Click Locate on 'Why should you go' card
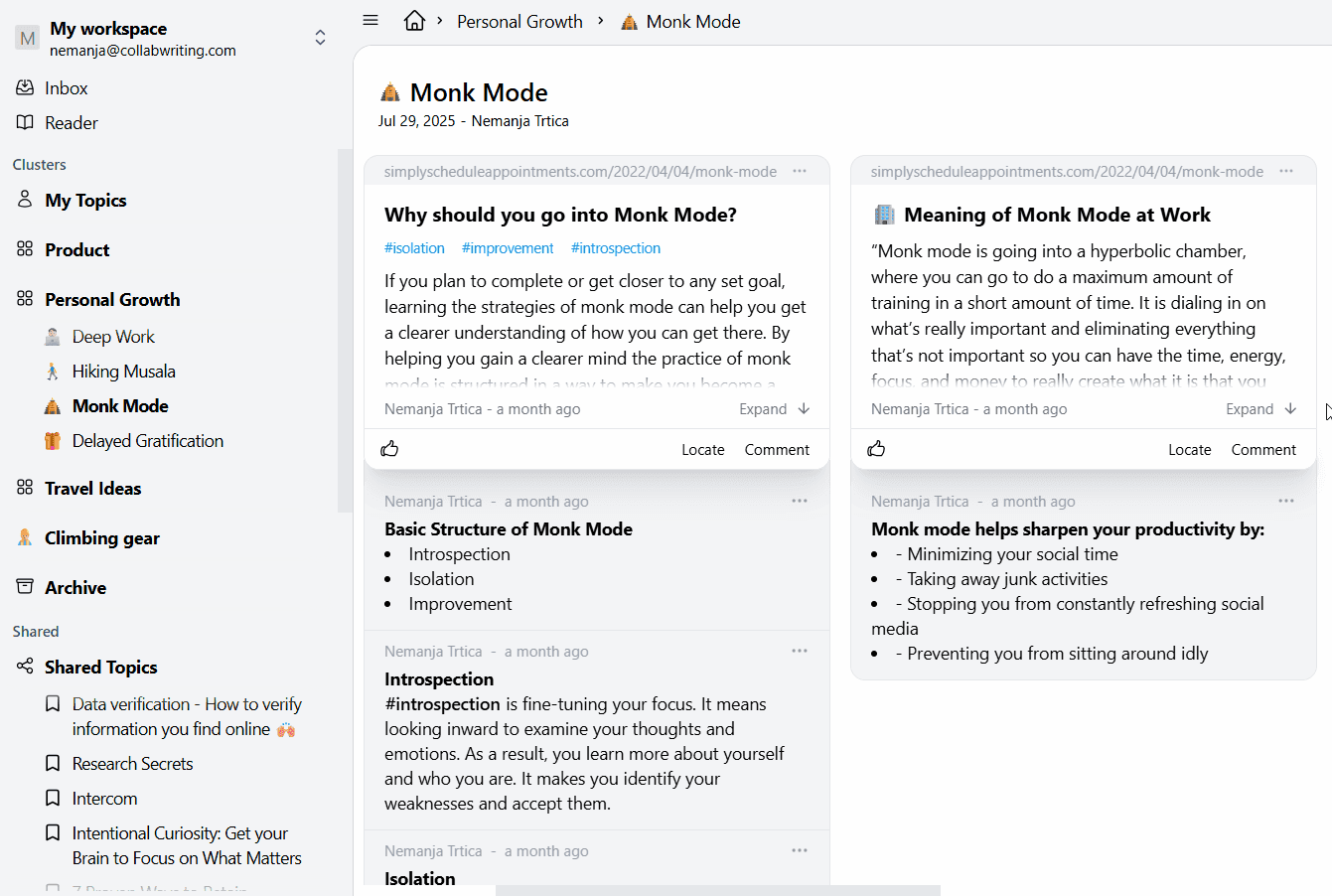 703,450
